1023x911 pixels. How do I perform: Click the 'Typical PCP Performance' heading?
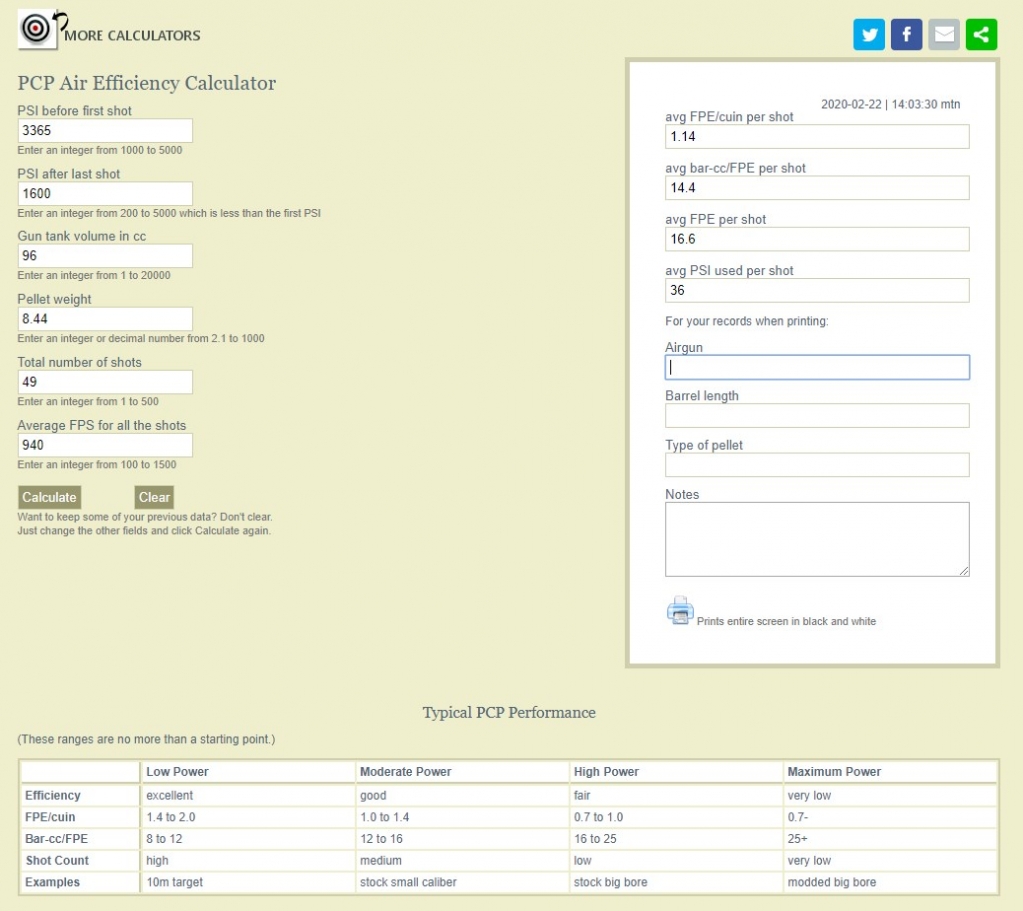(509, 712)
